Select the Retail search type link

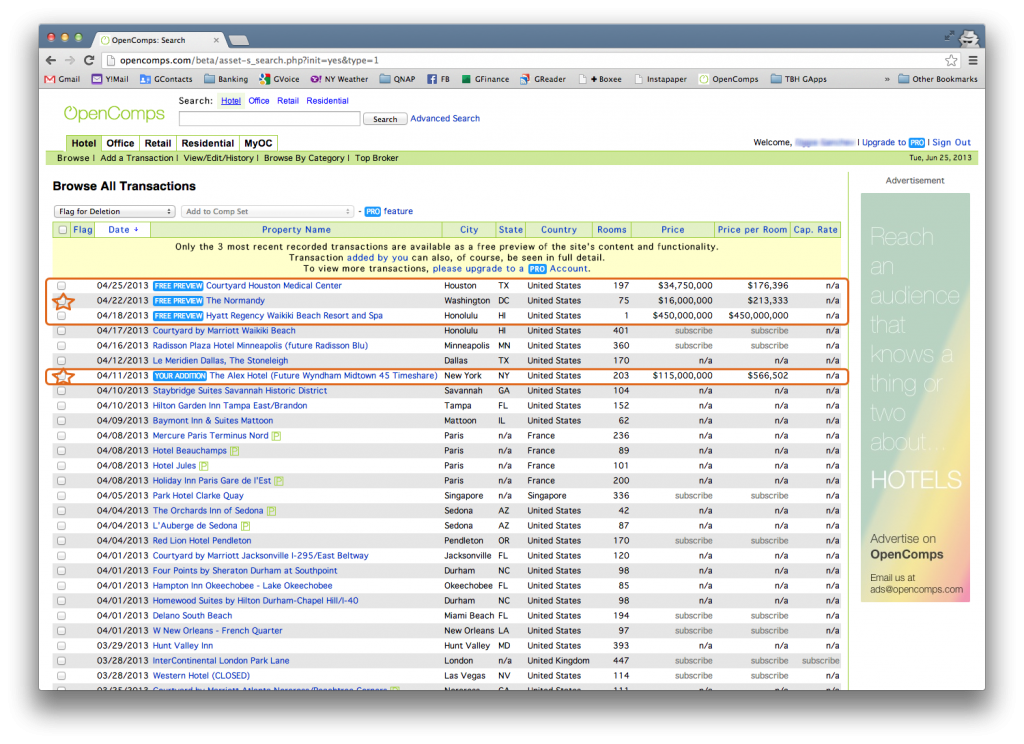point(287,101)
